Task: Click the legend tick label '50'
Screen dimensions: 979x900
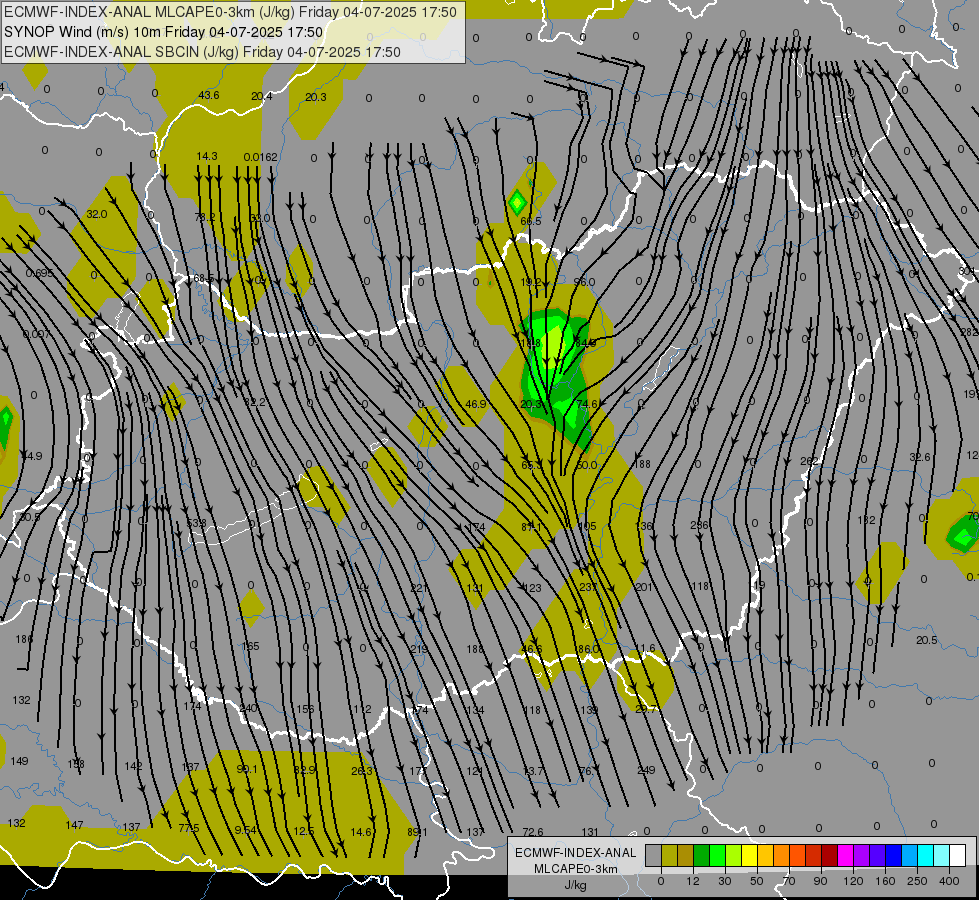Action: click(x=757, y=881)
